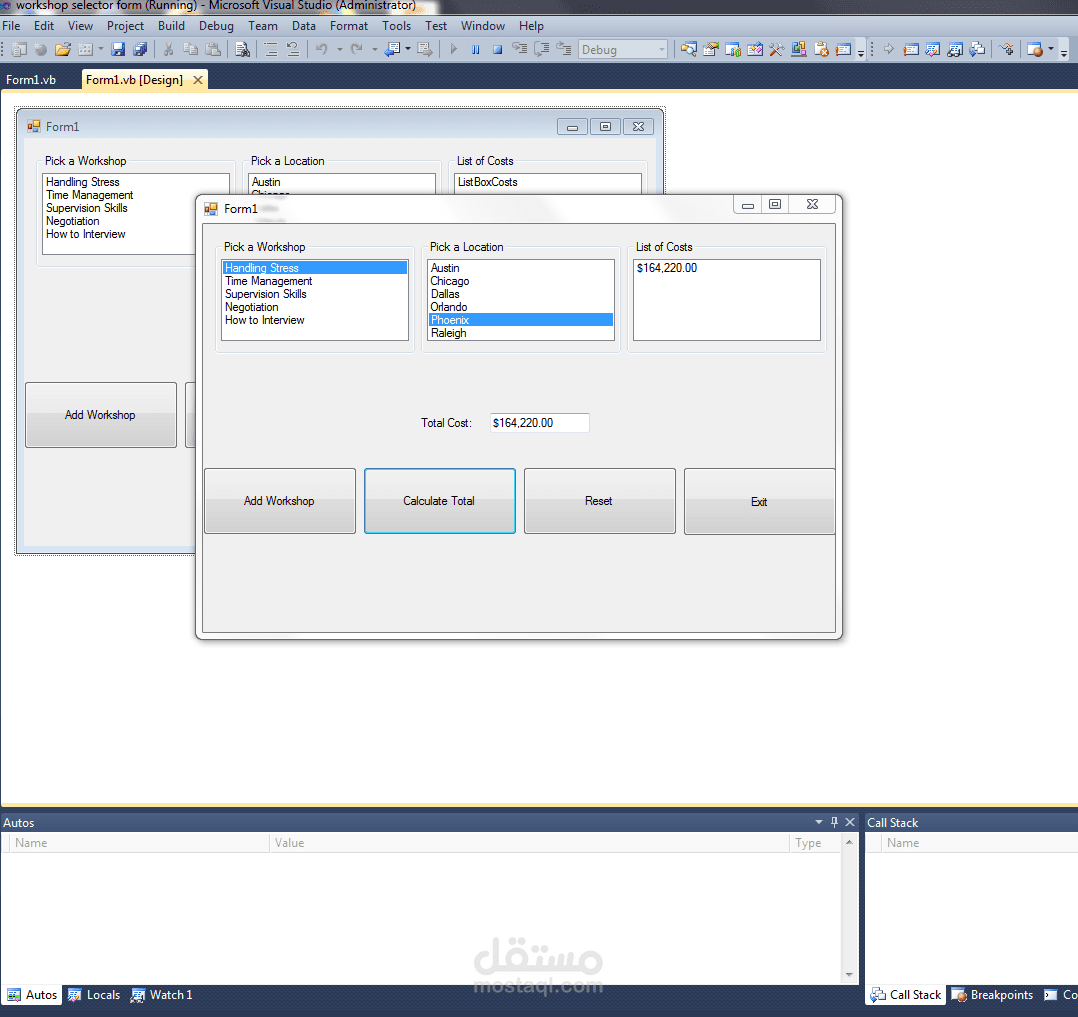Click the Break All pause icon
This screenshot has width=1078, height=1017.
click(x=476, y=49)
